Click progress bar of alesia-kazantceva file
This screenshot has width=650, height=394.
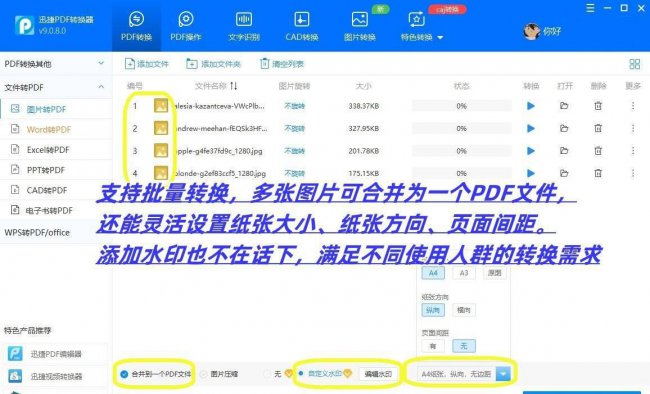click(x=461, y=106)
